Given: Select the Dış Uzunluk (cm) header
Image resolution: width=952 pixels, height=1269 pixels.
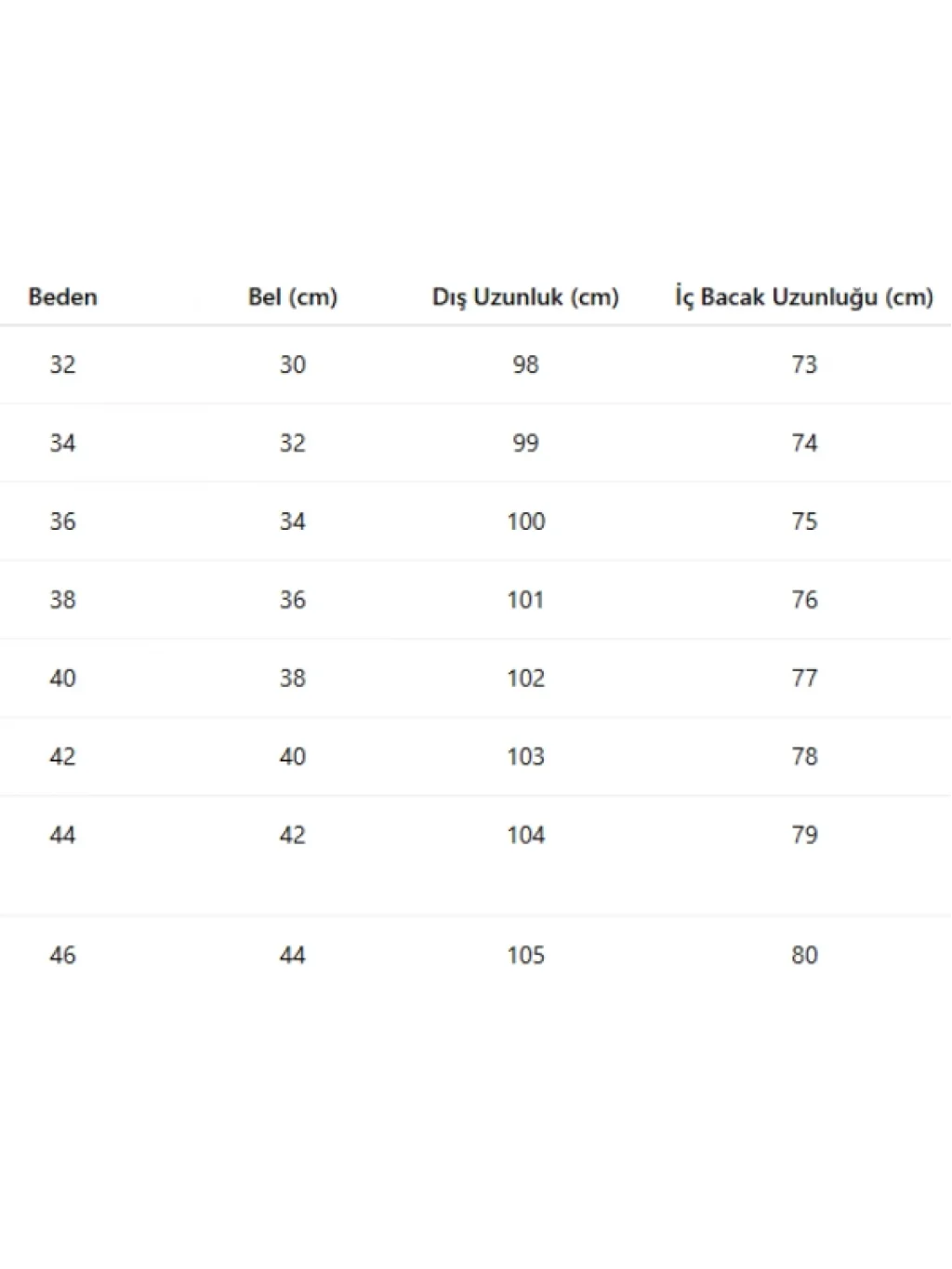Looking at the screenshot, I should [x=525, y=297].
